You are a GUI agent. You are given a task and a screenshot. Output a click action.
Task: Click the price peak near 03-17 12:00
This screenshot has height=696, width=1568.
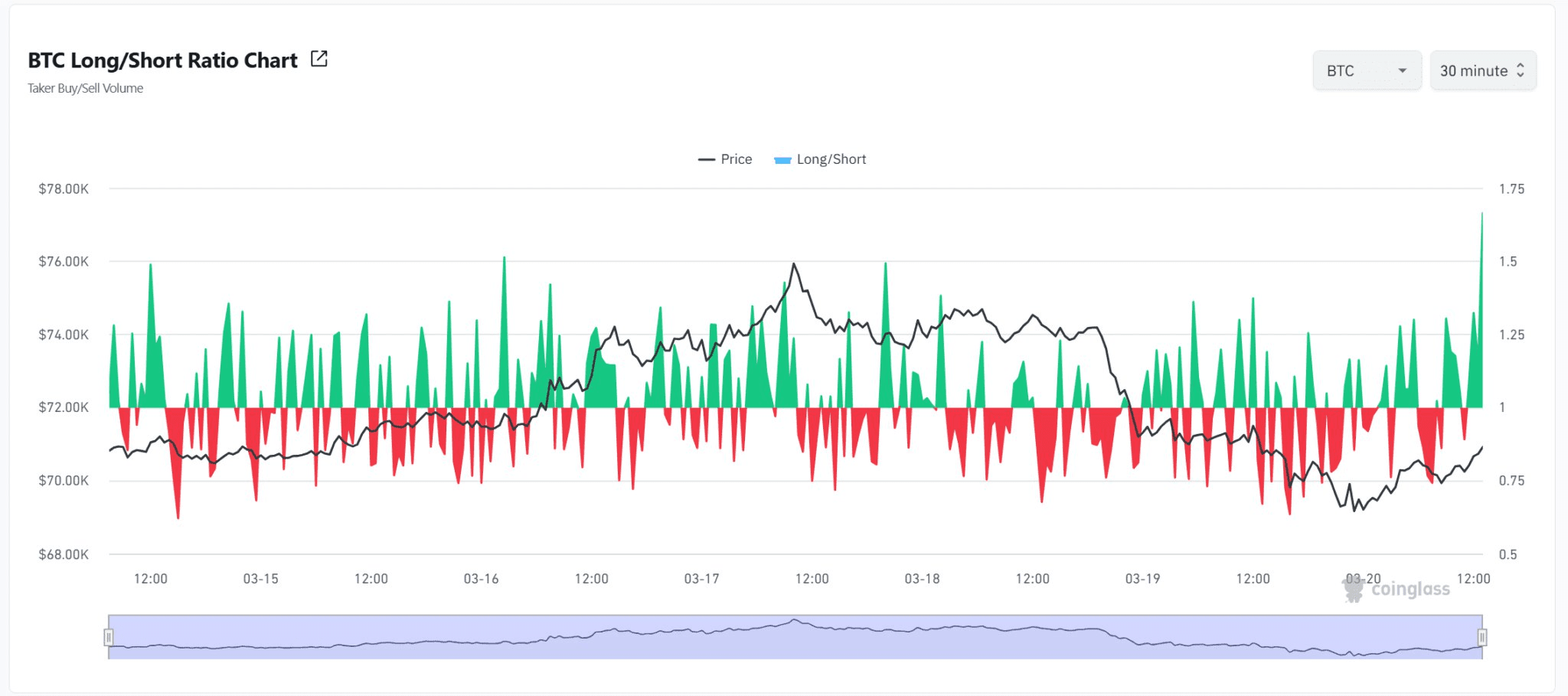click(794, 265)
